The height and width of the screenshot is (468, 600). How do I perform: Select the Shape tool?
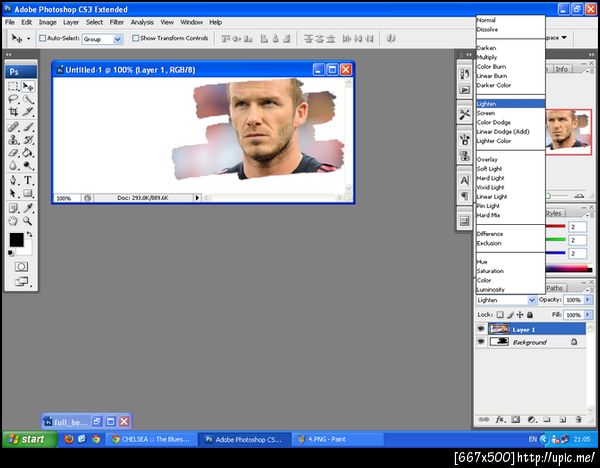click(28, 193)
